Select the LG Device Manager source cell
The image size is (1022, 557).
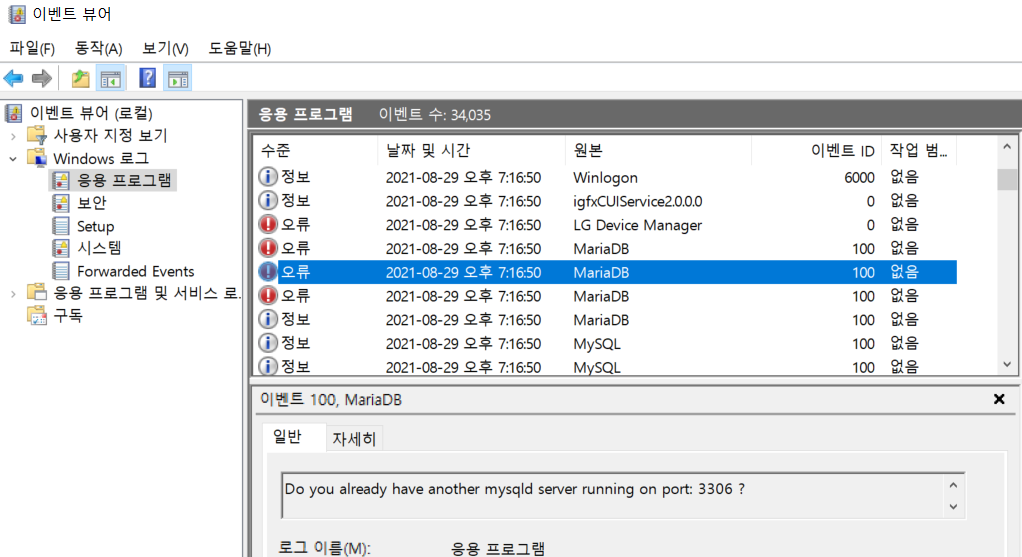(637, 225)
